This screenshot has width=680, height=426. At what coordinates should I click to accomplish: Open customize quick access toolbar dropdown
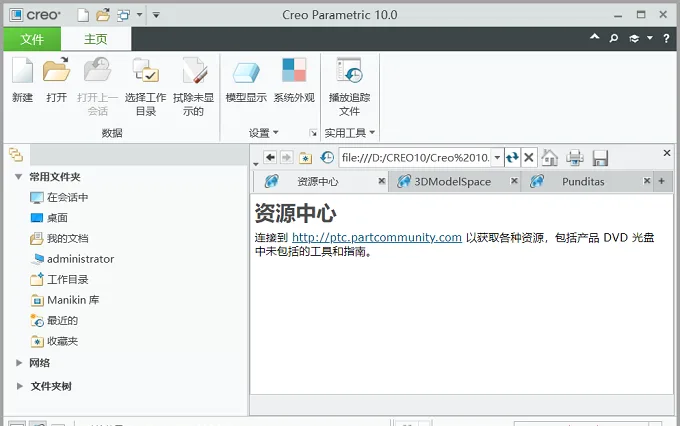(x=156, y=15)
